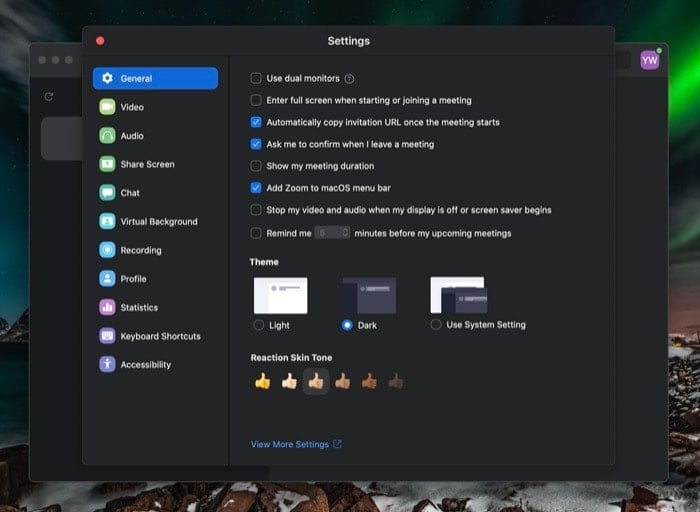Uncheck Ask me to confirm when leaving
The image size is (700, 512).
coord(256,144)
